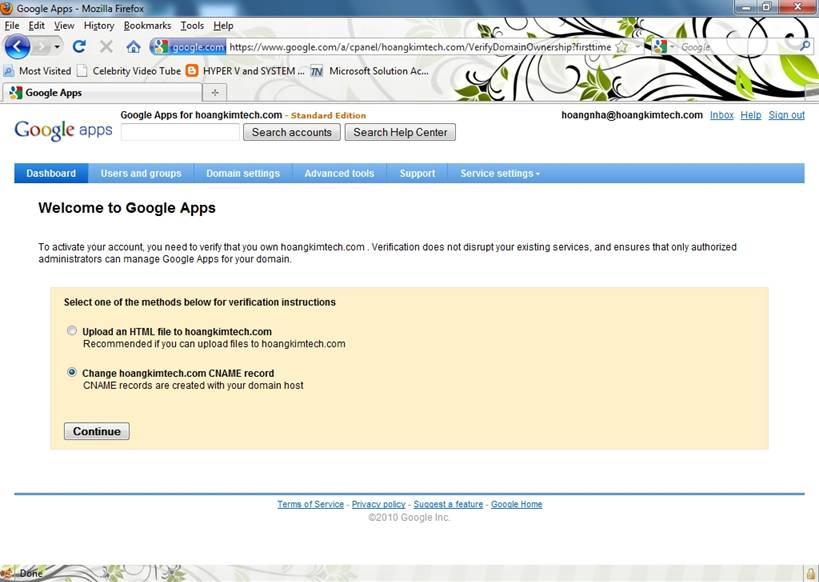The height and width of the screenshot is (582, 819).
Task: Expand the Service settings dropdown tab
Action: pos(500,173)
